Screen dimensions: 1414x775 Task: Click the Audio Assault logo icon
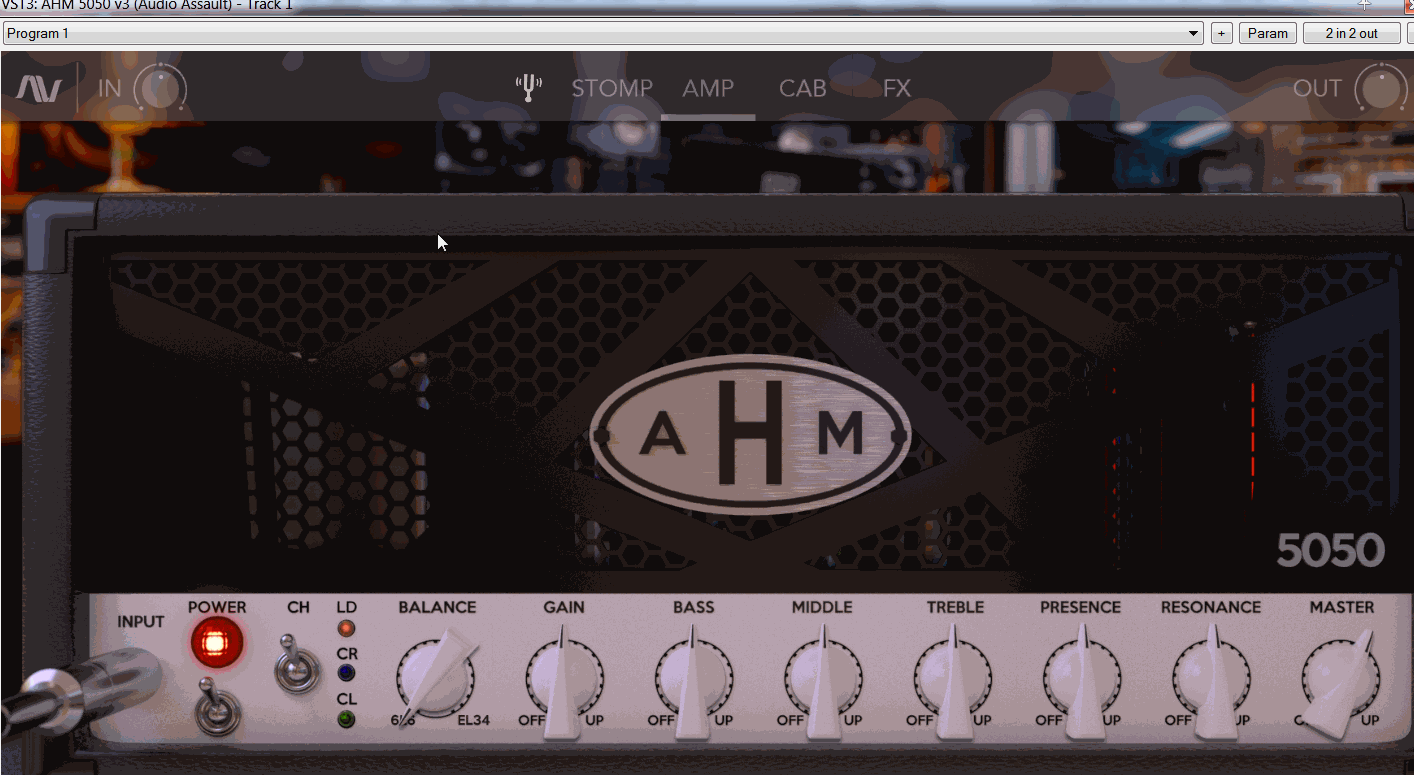[x=39, y=89]
